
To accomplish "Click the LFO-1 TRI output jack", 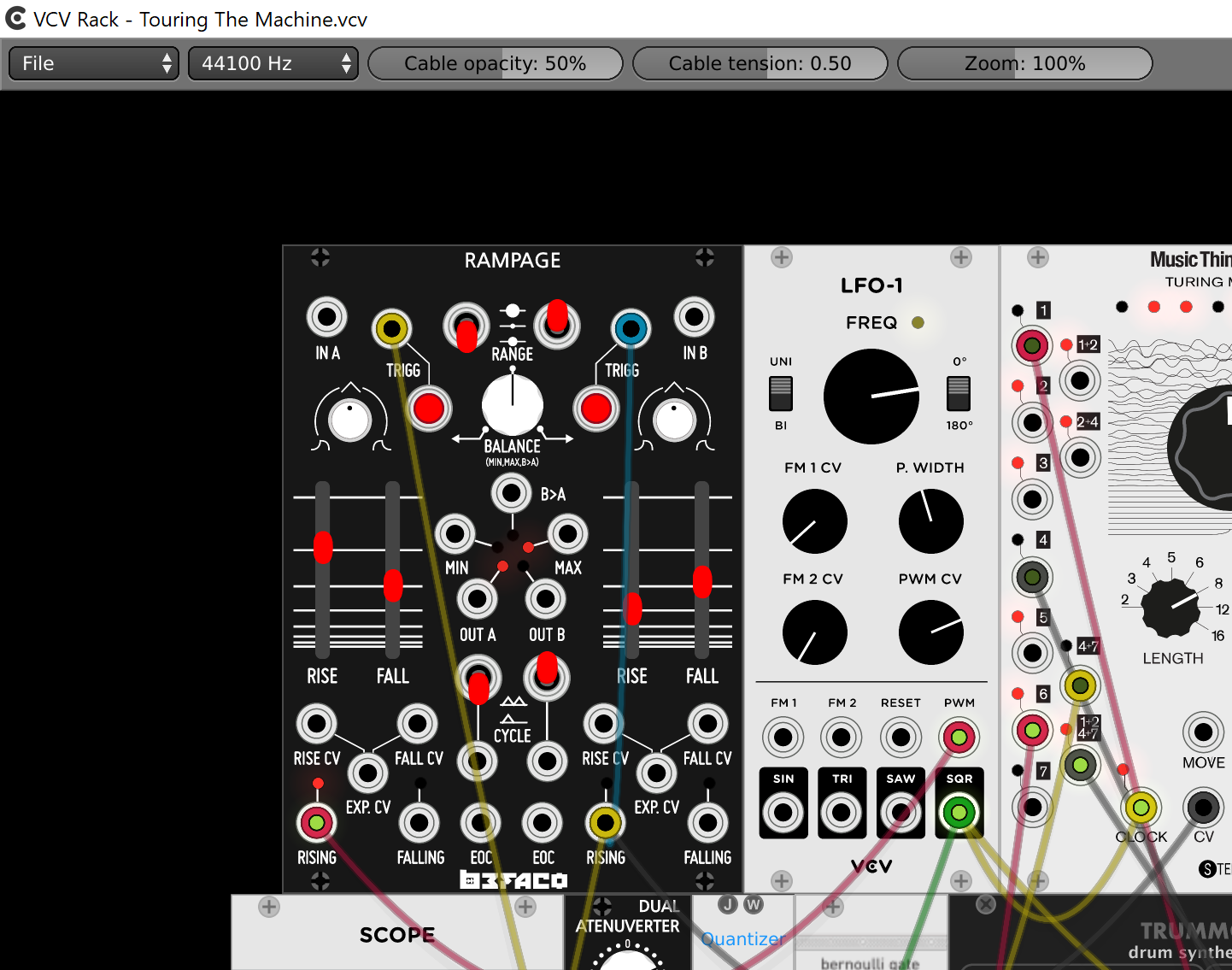I will (x=842, y=812).
